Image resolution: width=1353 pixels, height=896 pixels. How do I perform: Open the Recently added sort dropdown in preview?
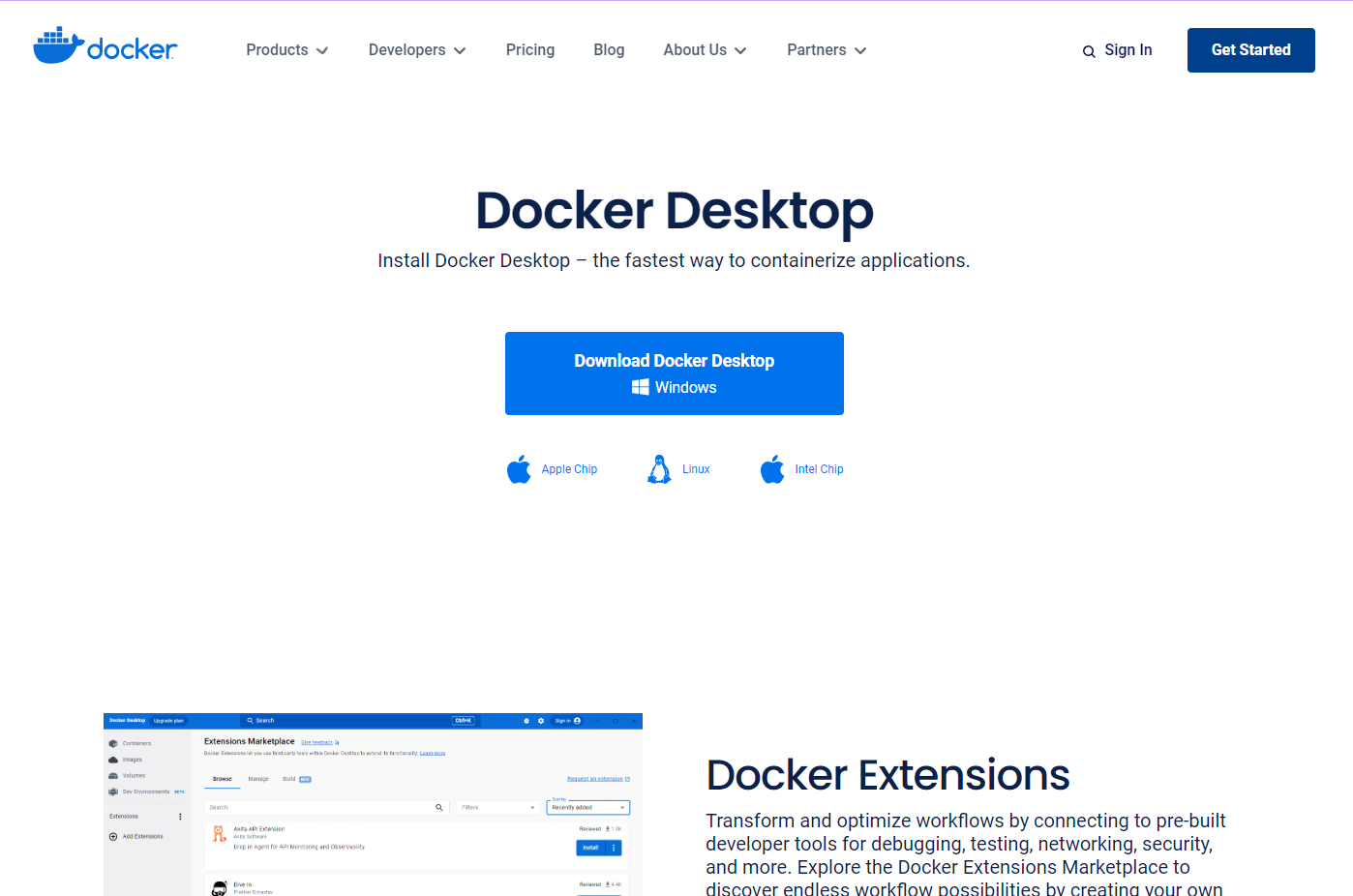pos(588,807)
